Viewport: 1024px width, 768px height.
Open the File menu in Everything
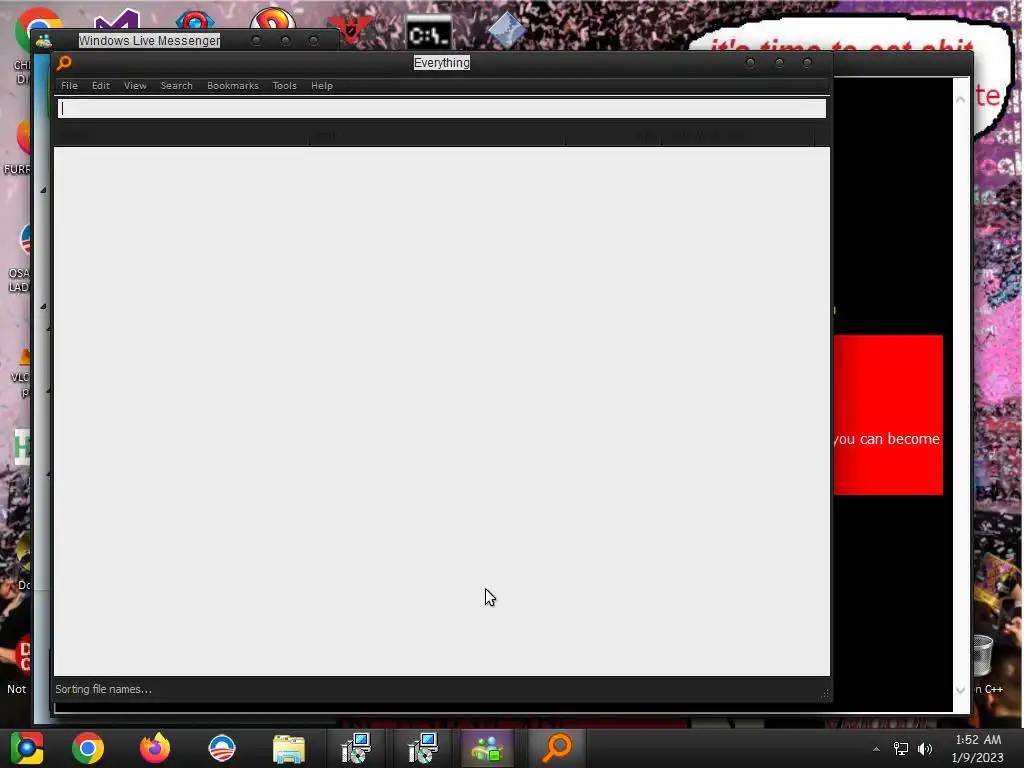pyautogui.click(x=69, y=86)
